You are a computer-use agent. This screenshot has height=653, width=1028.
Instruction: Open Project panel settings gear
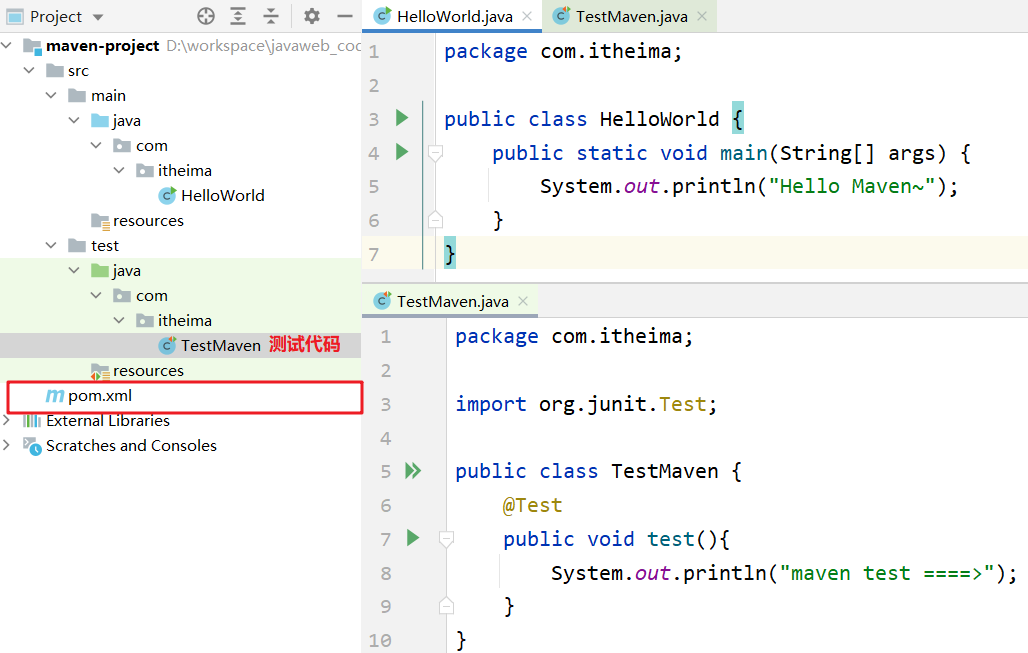tap(312, 16)
